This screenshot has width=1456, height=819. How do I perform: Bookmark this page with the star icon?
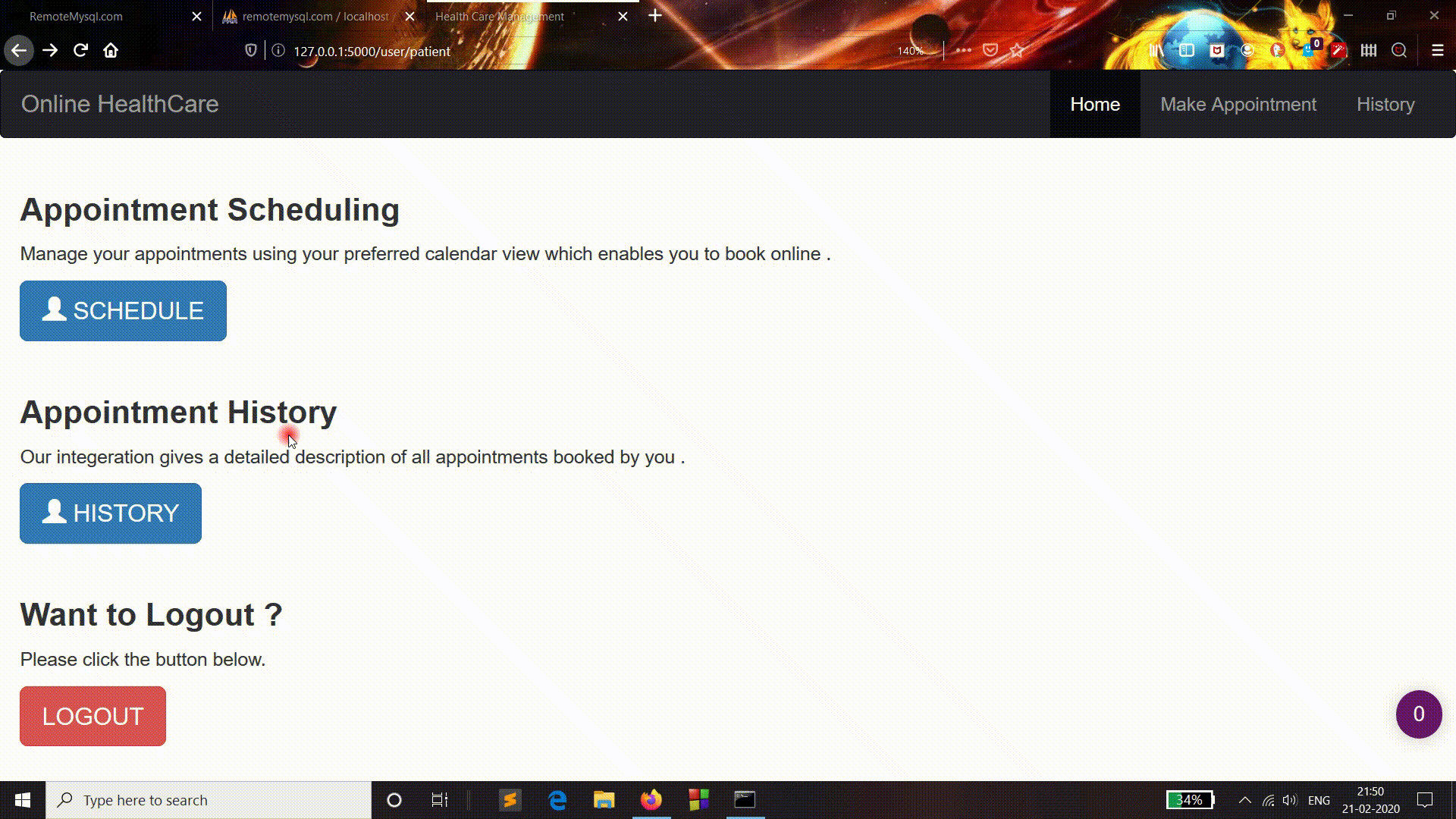tap(1017, 51)
